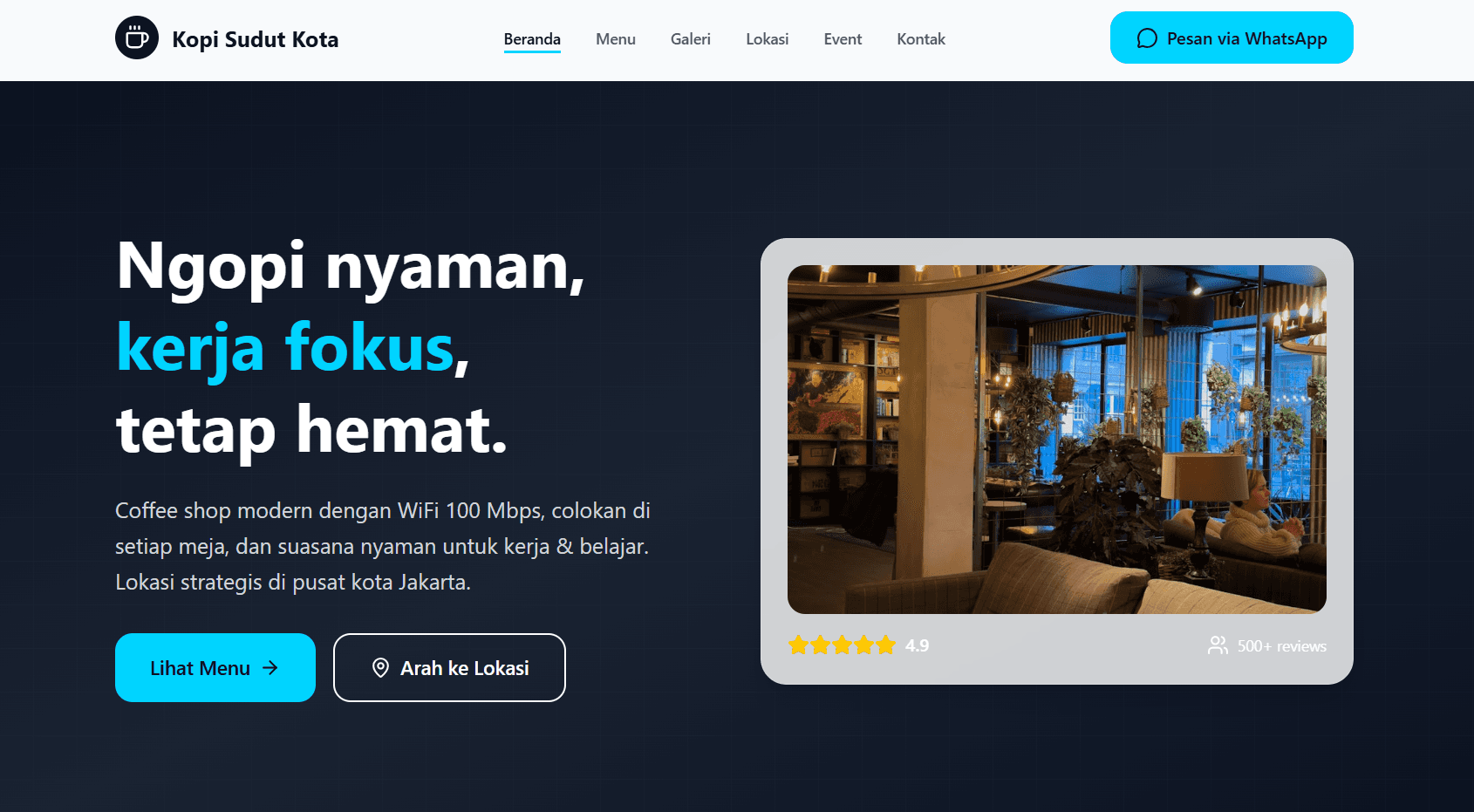This screenshot has height=812, width=1474.
Task: Click the map pin location icon
Action: click(x=380, y=667)
